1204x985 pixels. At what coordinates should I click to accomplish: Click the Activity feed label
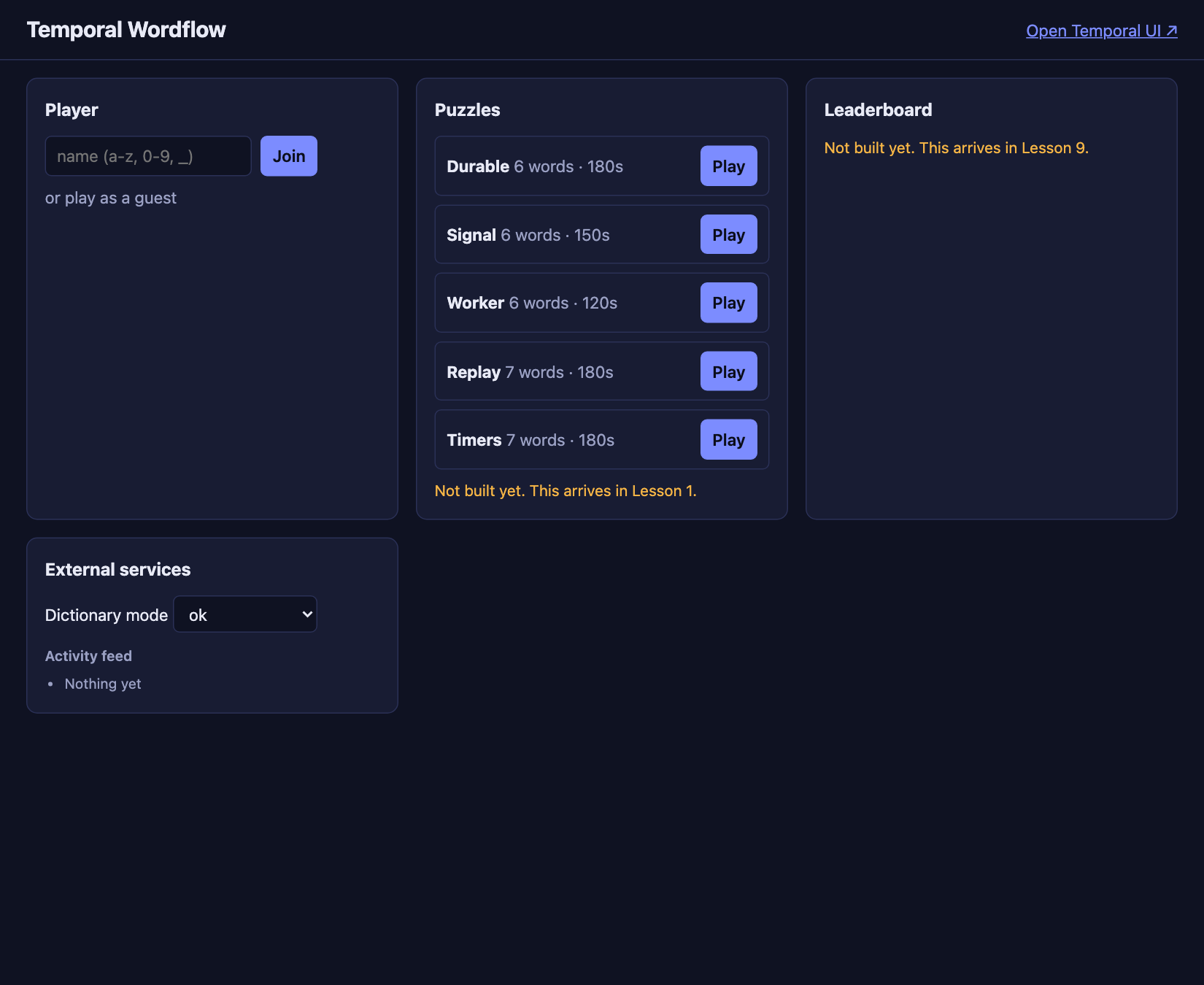88,656
